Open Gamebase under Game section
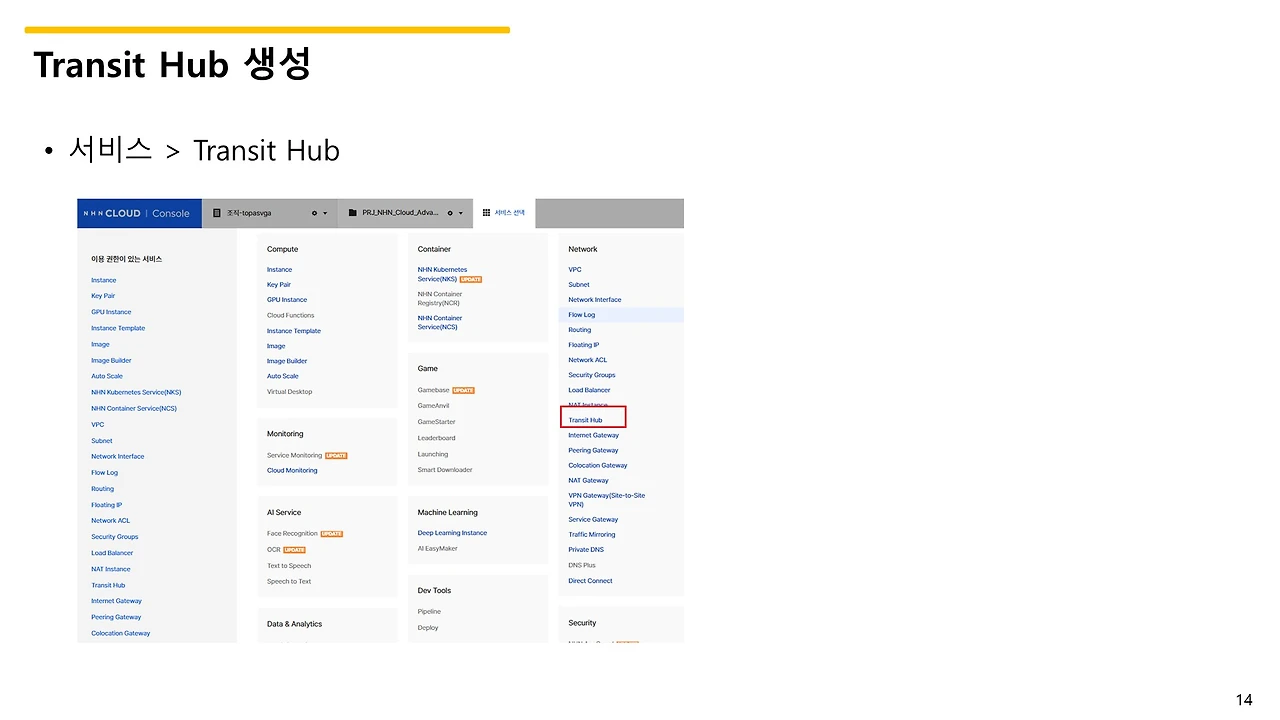 click(x=434, y=390)
